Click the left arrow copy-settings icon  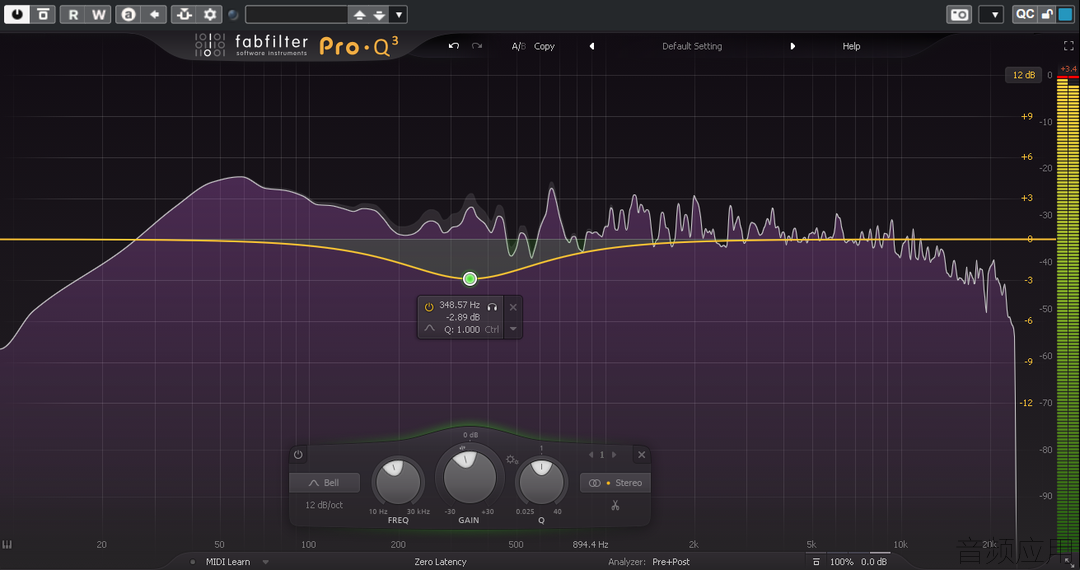point(154,14)
